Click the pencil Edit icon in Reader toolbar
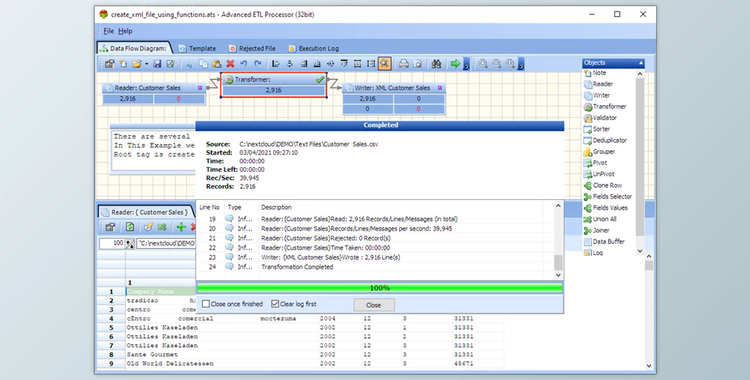The image size is (750, 380). click(148, 227)
